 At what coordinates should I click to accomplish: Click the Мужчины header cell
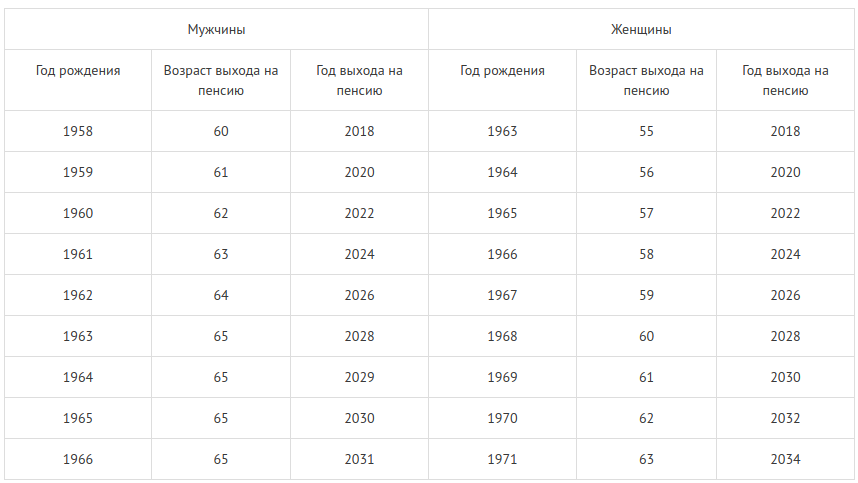click(216, 29)
